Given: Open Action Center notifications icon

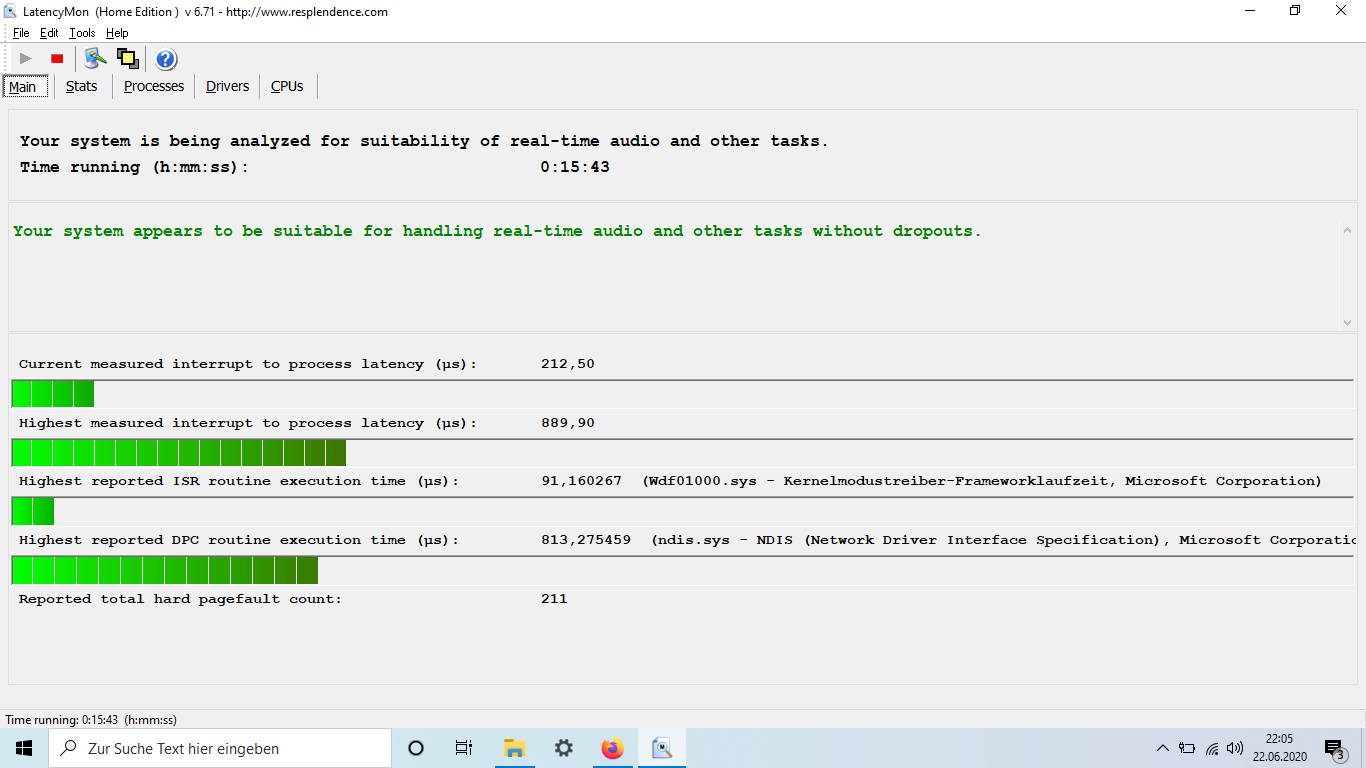Looking at the screenshot, I should [x=1334, y=748].
